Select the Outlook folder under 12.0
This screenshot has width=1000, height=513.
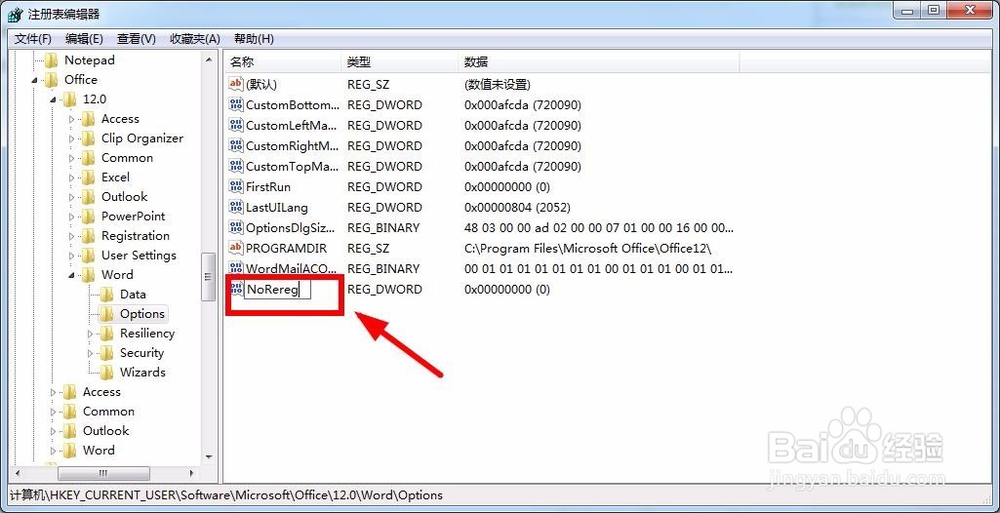[124, 197]
